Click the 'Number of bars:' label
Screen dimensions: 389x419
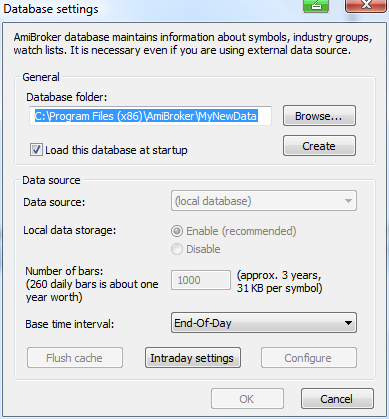(64, 271)
